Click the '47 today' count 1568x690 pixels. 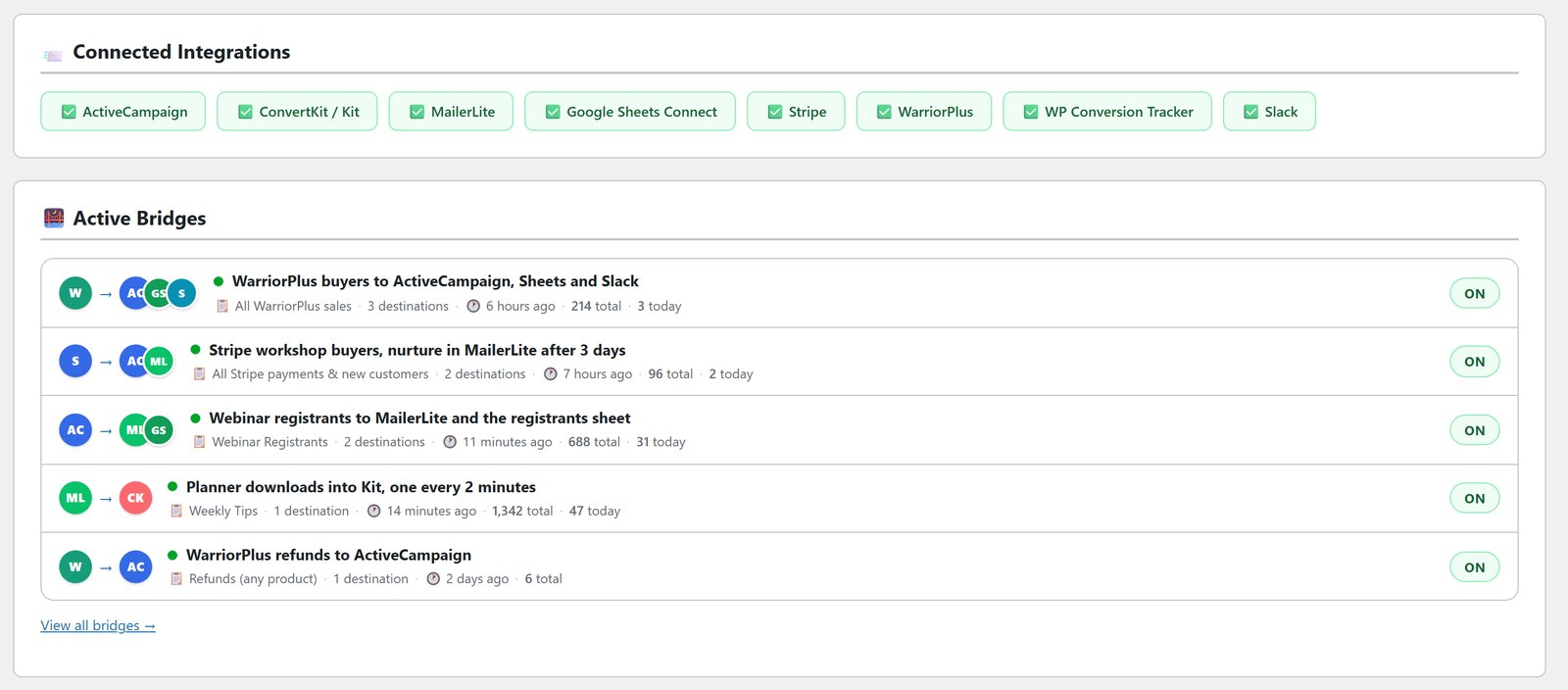point(595,511)
